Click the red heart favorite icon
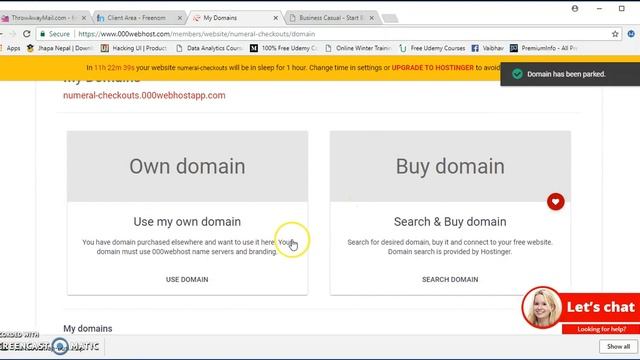The height and width of the screenshot is (360, 640). point(556,202)
